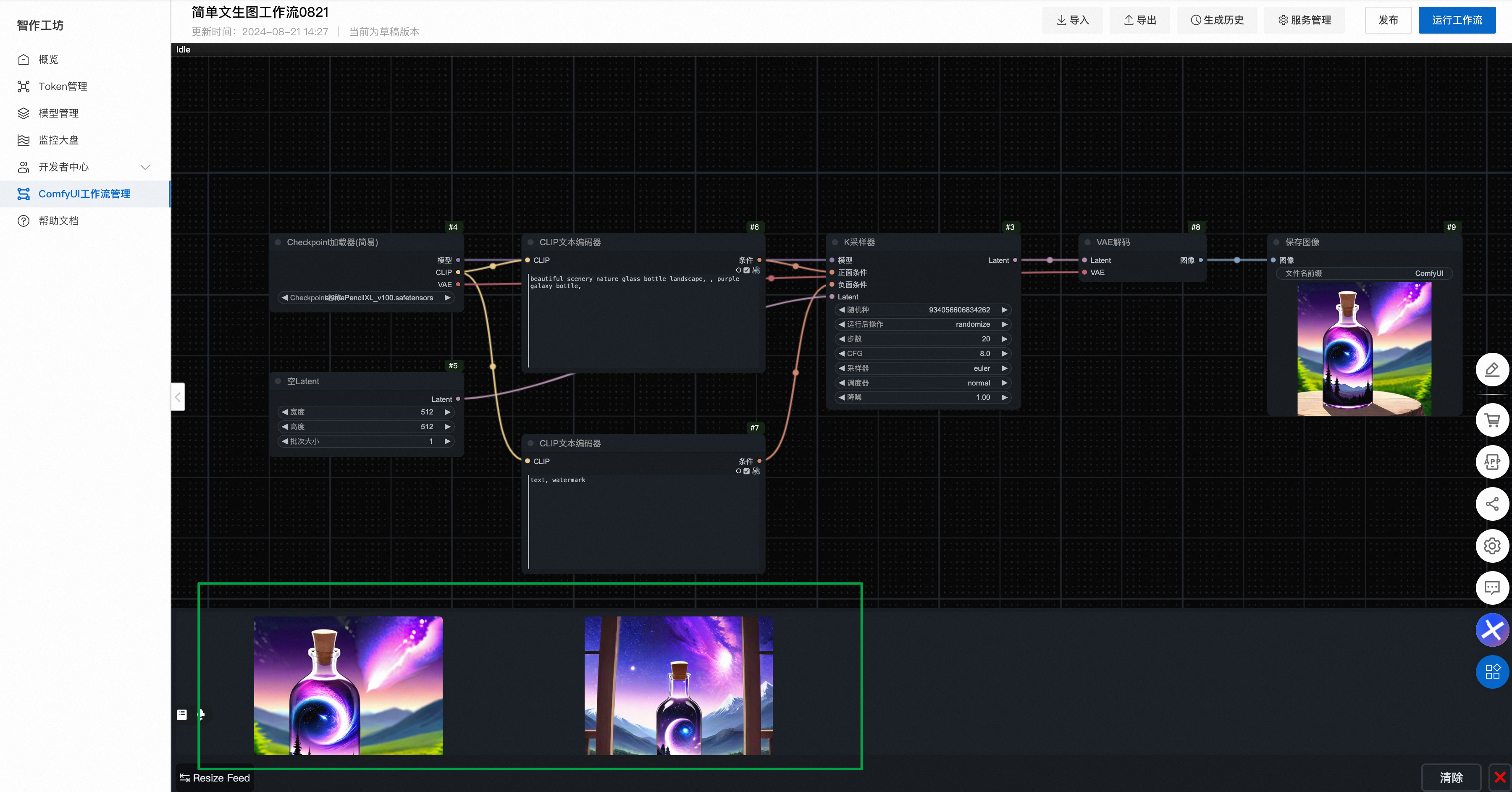Increase 宽度 with right arrow
Screen dimensions: 1512x792
447,412
